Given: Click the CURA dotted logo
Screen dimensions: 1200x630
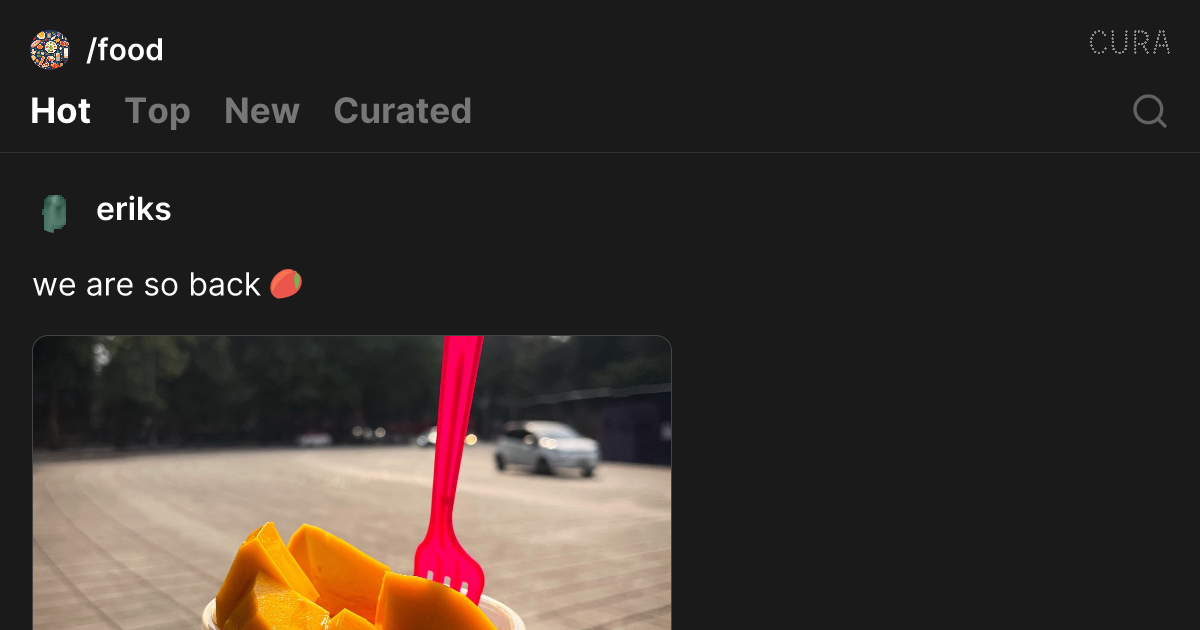Looking at the screenshot, I should coord(1130,43).
